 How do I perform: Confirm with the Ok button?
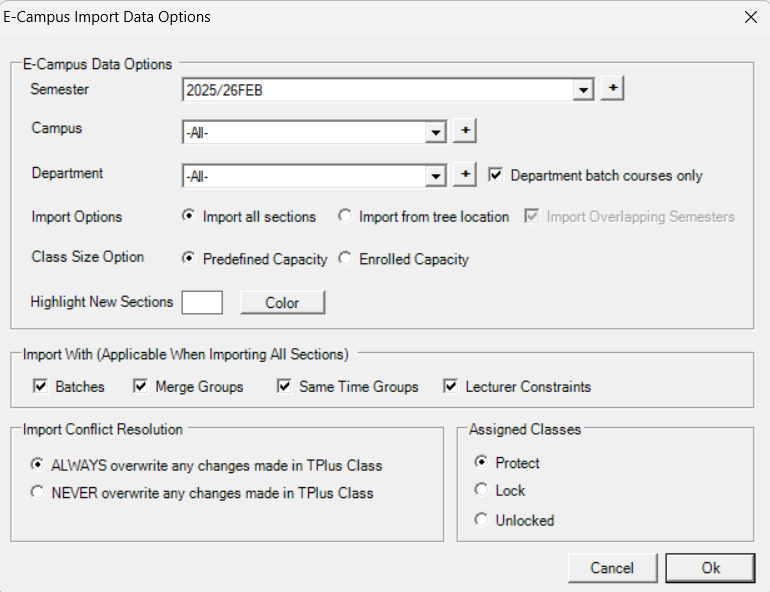click(x=710, y=568)
